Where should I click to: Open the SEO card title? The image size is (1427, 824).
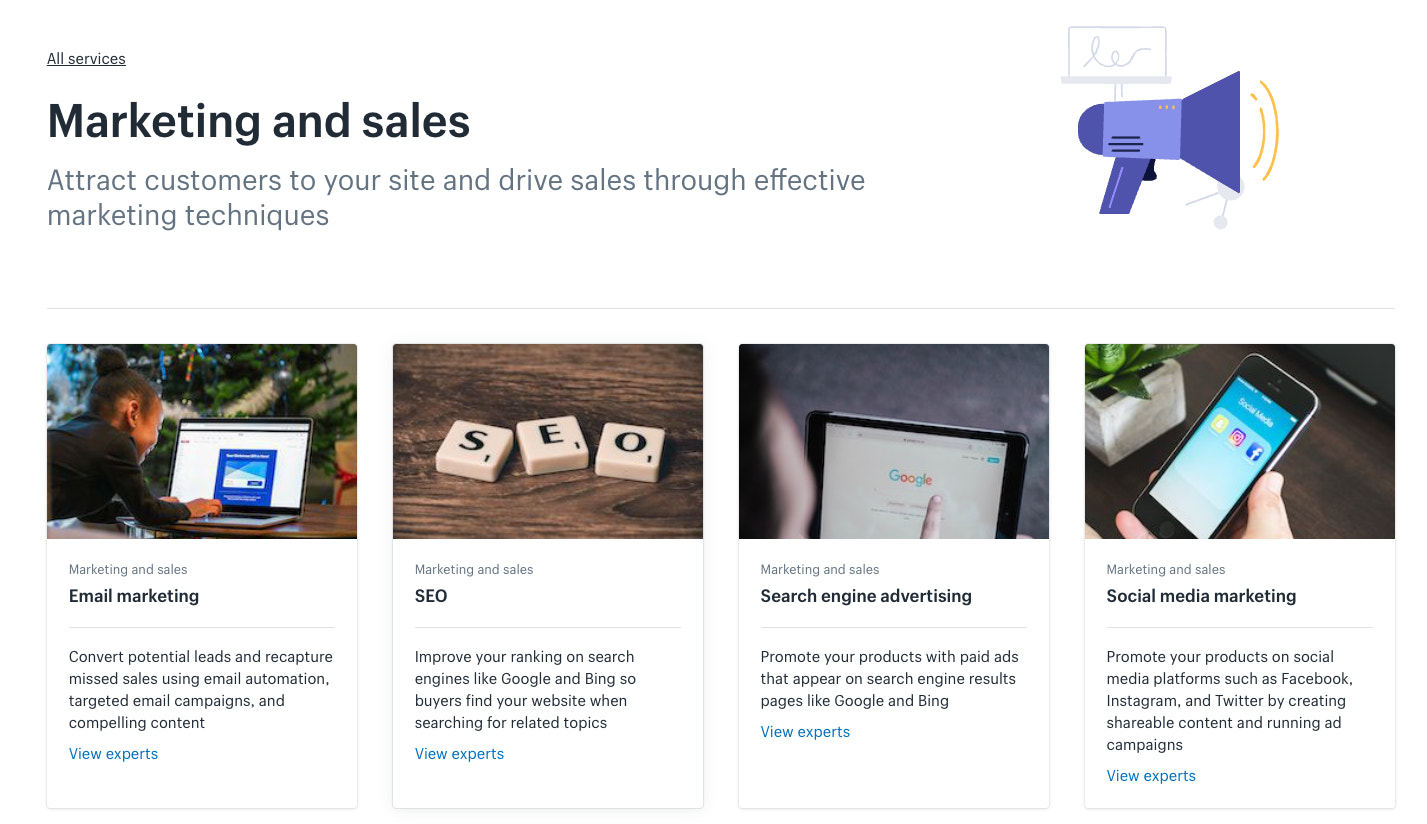431,596
